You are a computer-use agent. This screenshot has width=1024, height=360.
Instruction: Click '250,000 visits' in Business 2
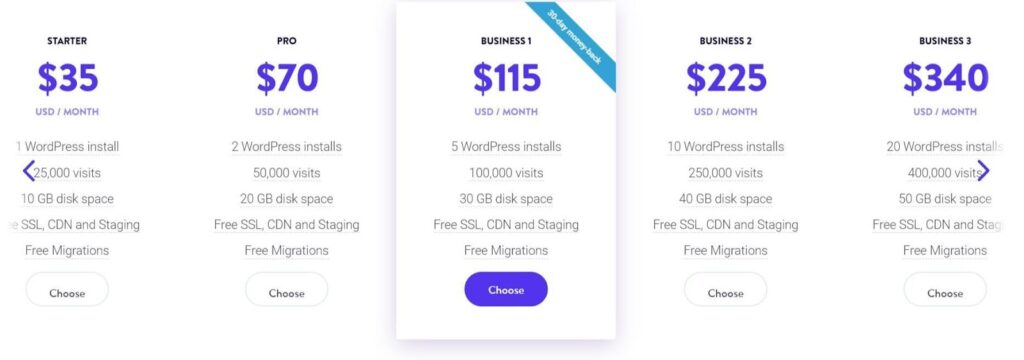tap(726, 173)
